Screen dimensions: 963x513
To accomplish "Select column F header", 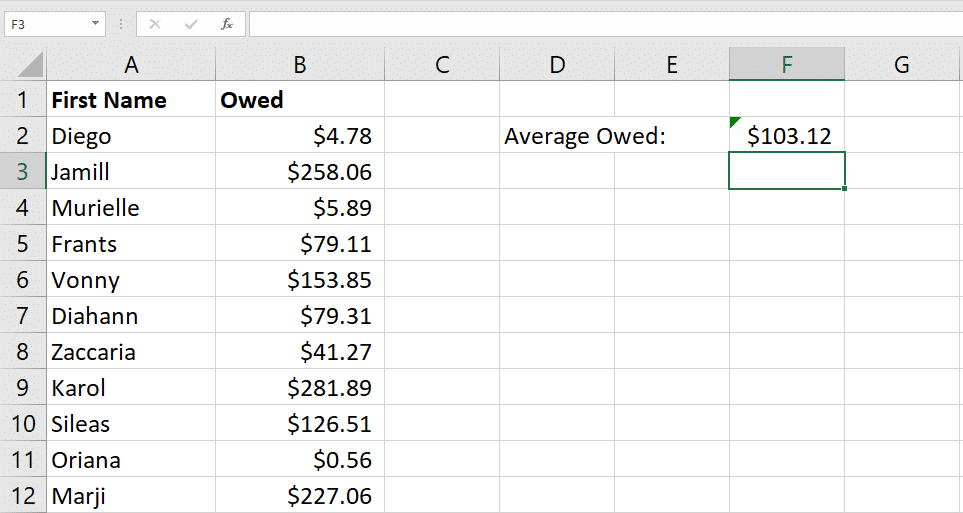I will (787, 65).
